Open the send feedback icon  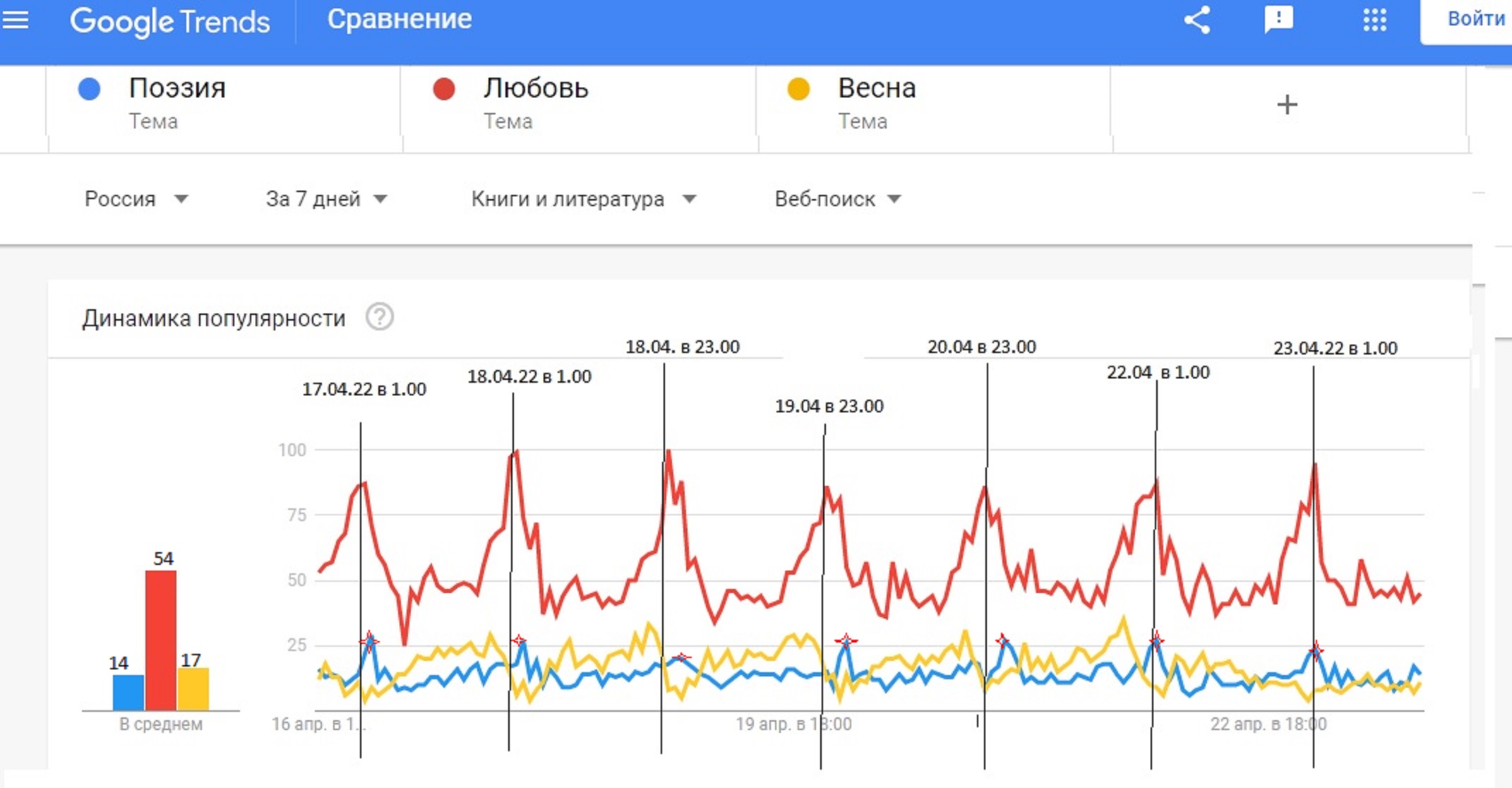(1278, 20)
